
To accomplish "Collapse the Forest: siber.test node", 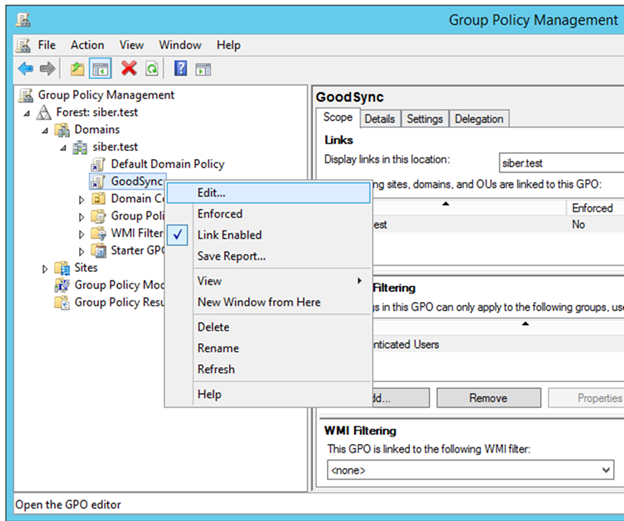I will [27, 113].
